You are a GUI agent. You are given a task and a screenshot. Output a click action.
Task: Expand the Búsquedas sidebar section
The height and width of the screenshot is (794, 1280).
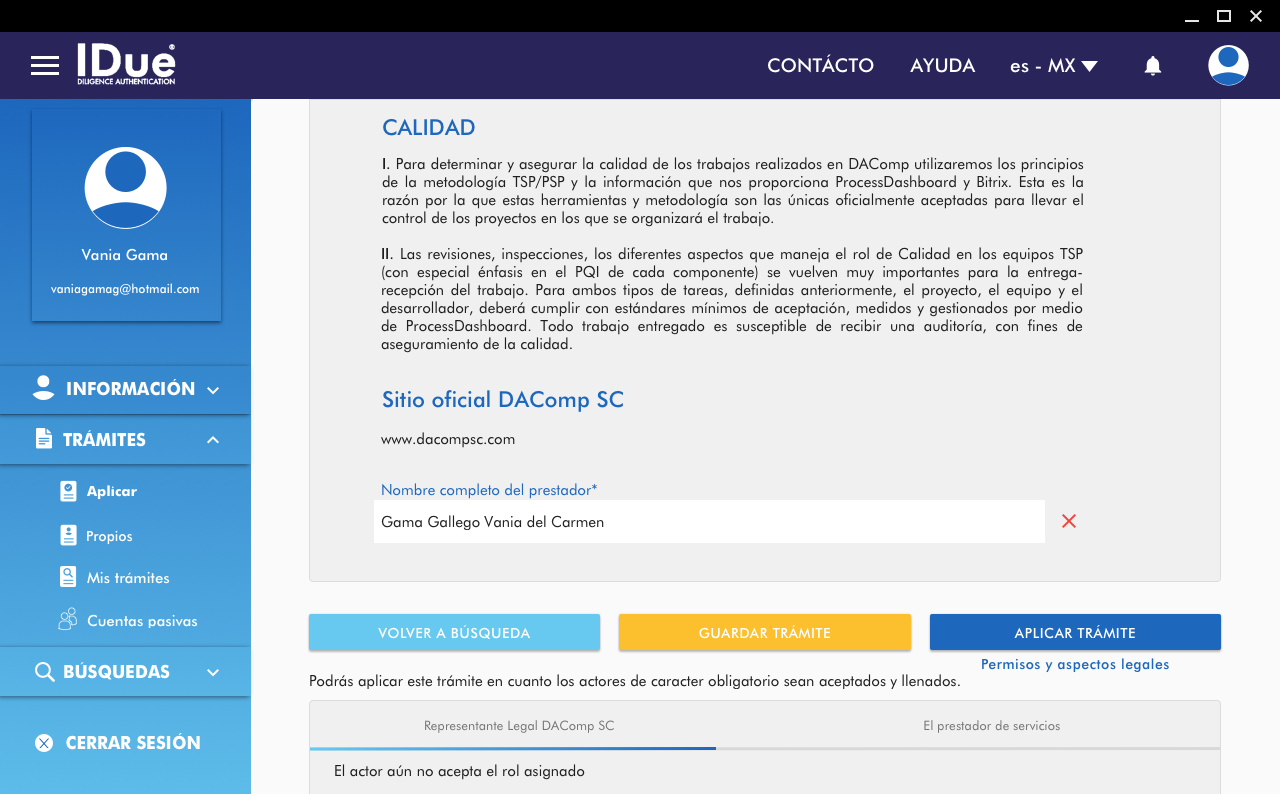coord(125,672)
